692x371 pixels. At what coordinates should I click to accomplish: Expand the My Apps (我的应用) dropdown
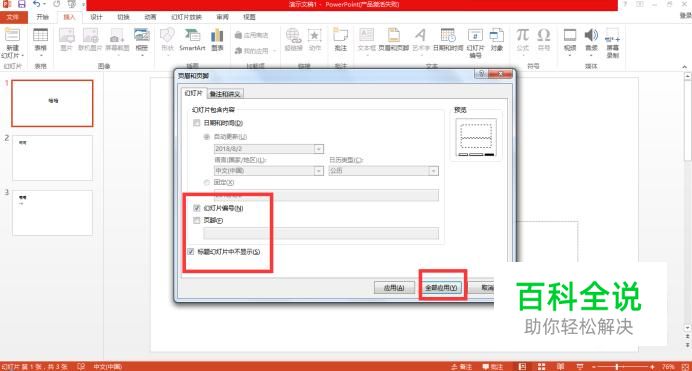click(x=275, y=51)
